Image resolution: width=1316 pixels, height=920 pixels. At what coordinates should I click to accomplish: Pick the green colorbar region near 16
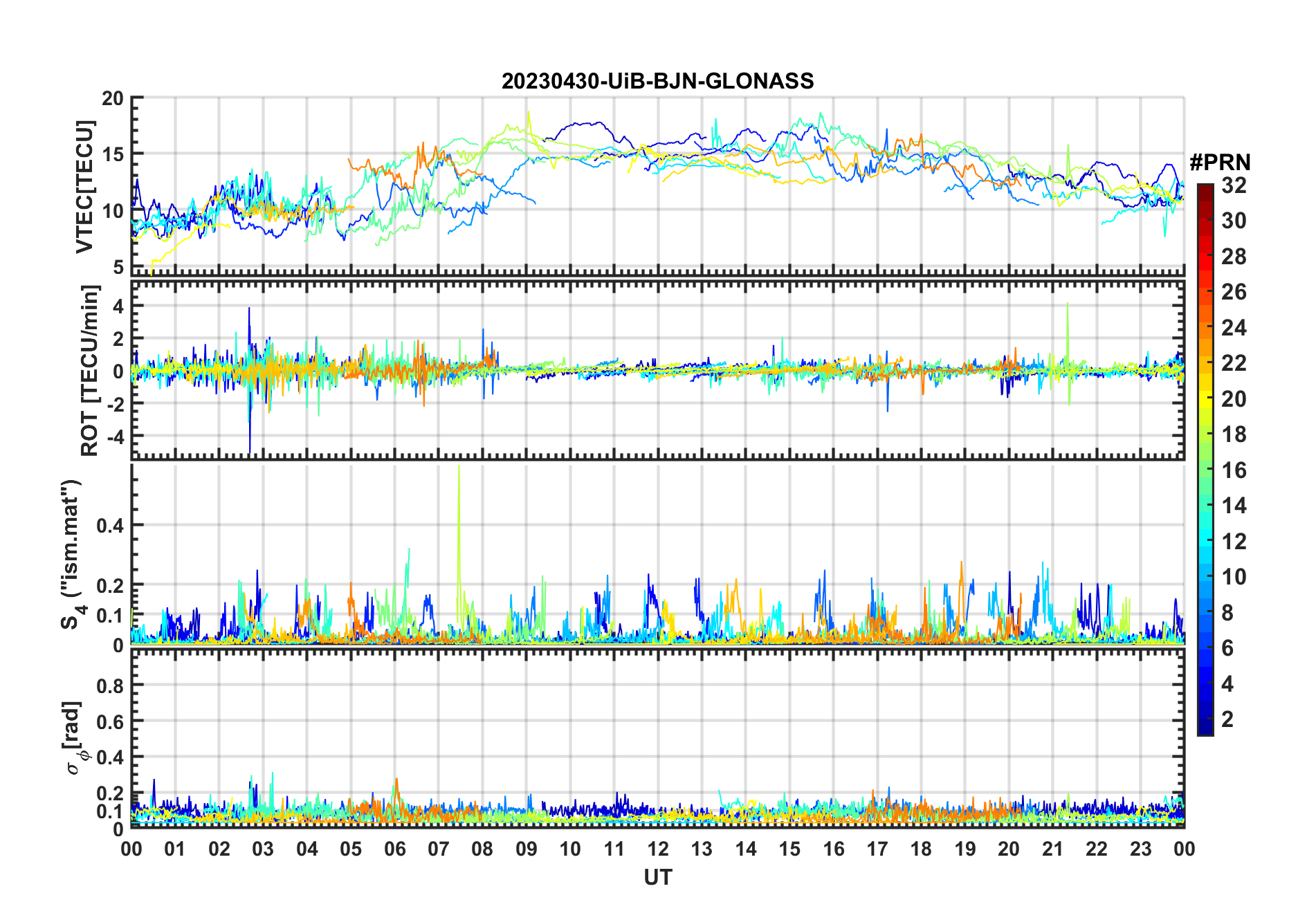pos(1205,470)
